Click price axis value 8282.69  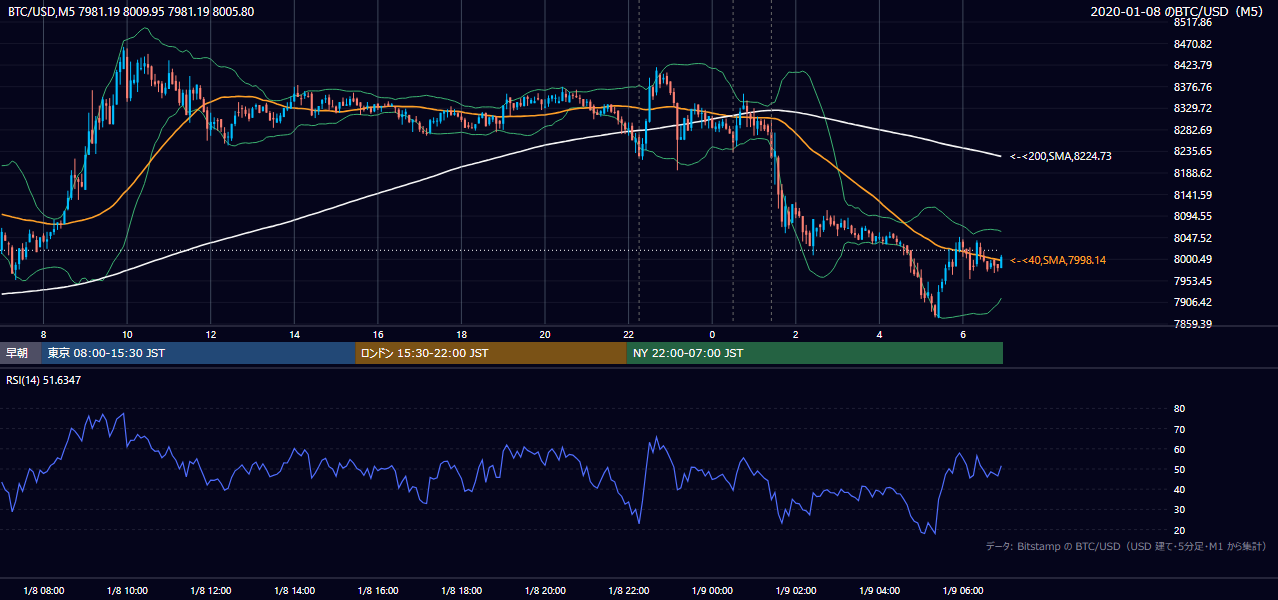[x=1193, y=130]
